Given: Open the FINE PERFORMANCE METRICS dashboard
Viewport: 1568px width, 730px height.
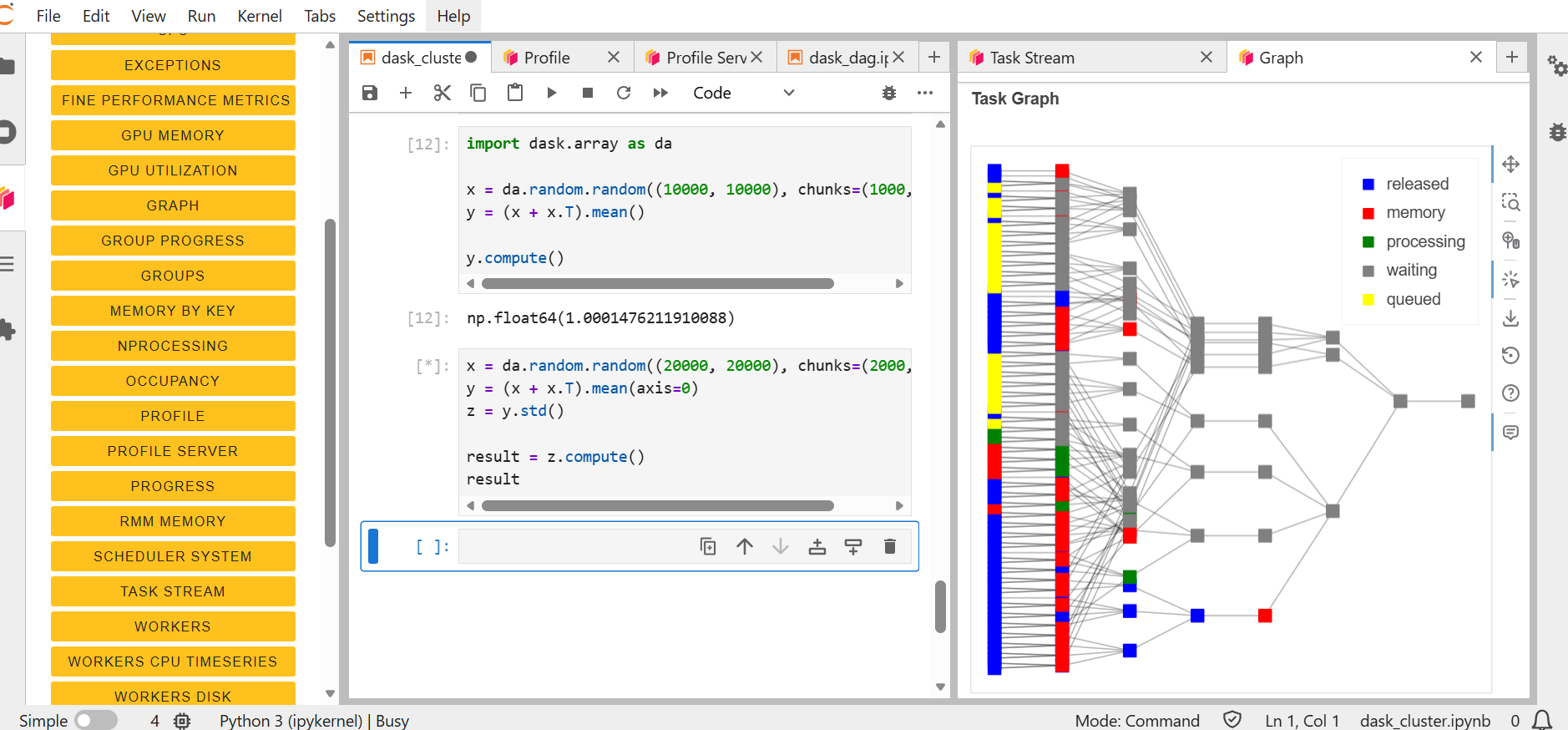Looking at the screenshot, I should pos(173,100).
